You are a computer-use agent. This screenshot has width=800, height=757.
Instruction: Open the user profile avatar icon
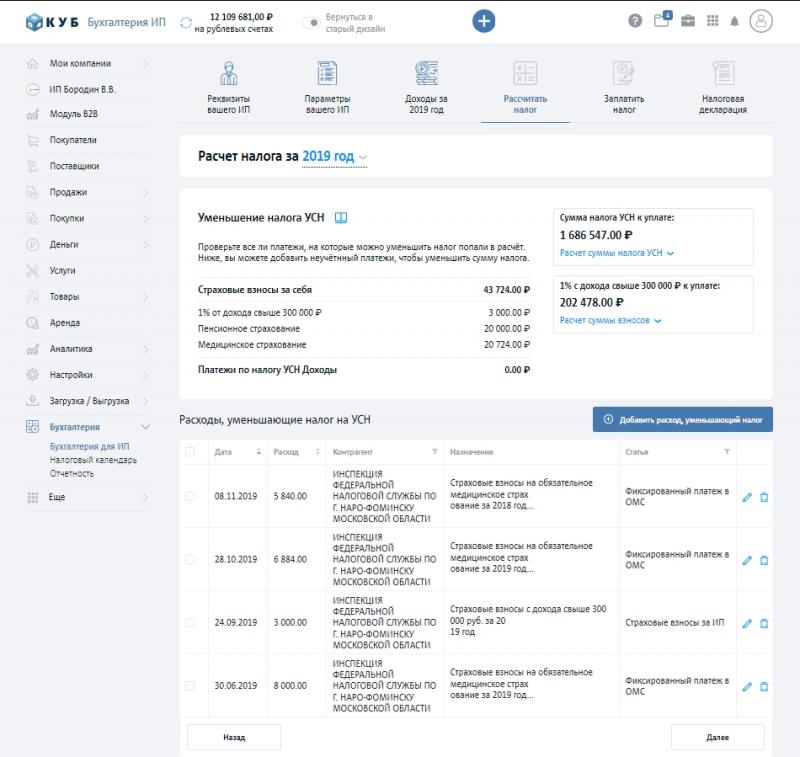click(762, 21)
